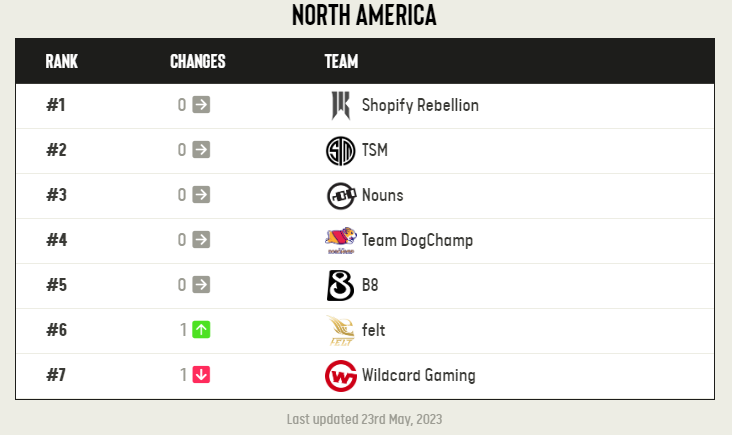Select the TEAM column header
This screenshot has width=732, height=435.
coord(341,61)
